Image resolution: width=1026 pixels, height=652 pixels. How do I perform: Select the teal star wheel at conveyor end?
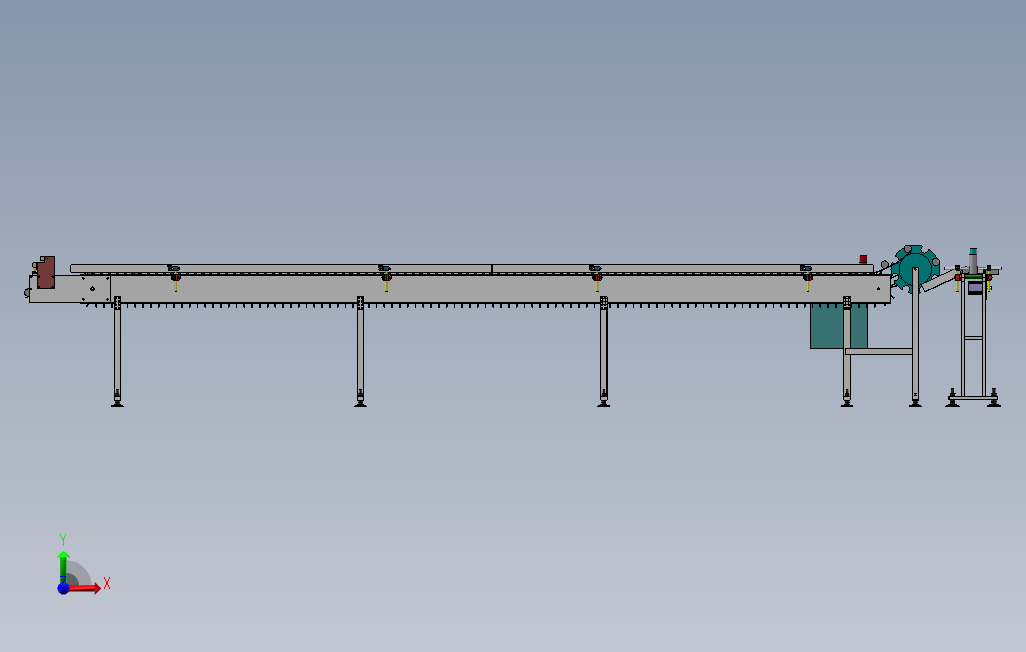915,269
